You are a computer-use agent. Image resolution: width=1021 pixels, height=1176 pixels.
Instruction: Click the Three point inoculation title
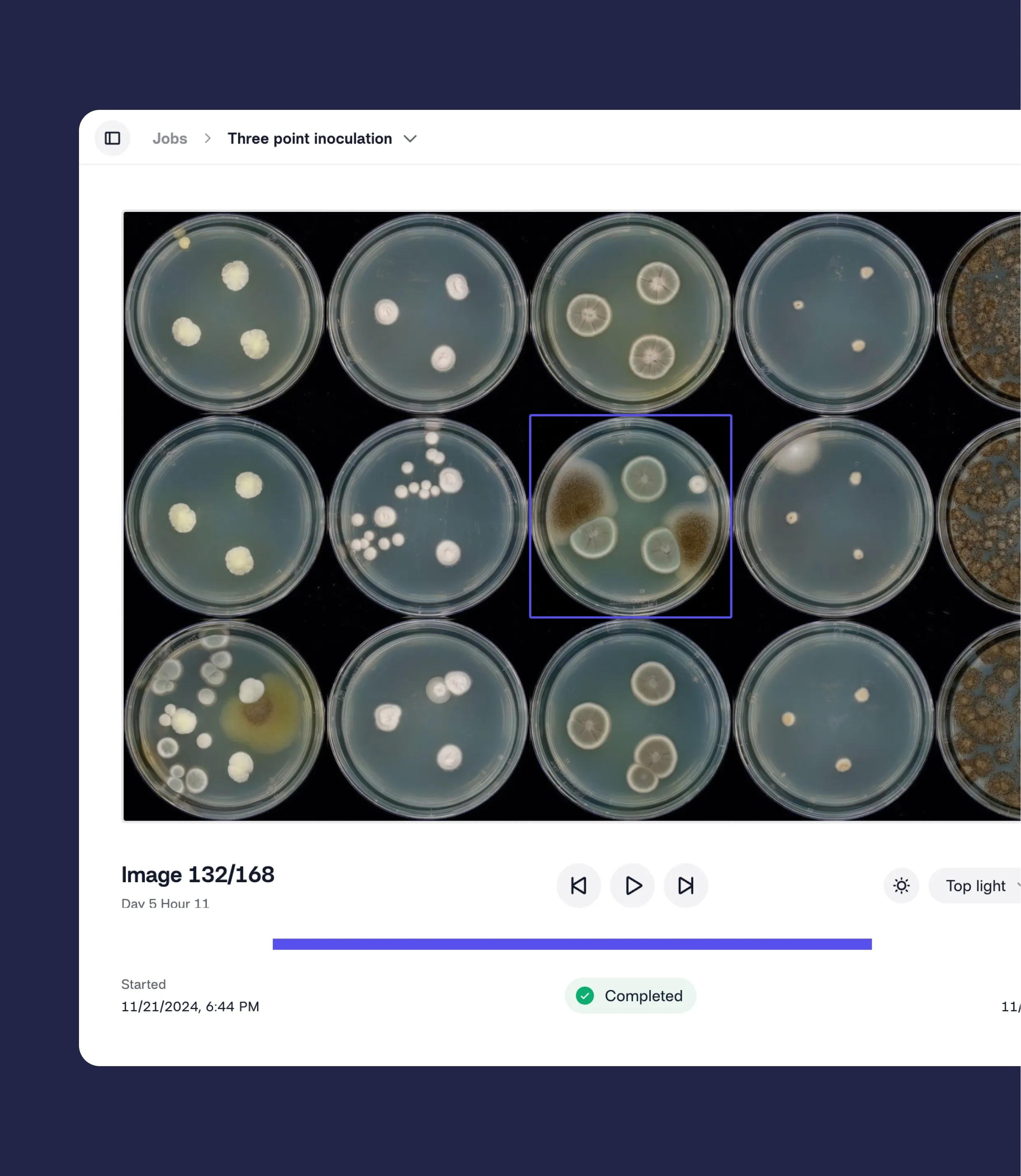point(309,138)
